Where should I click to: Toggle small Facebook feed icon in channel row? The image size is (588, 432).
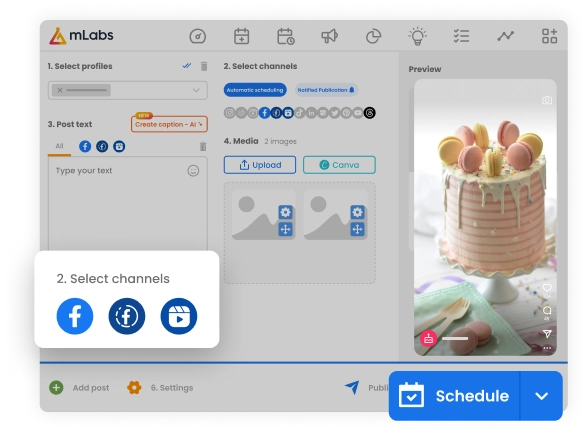[x=264, y=113]
